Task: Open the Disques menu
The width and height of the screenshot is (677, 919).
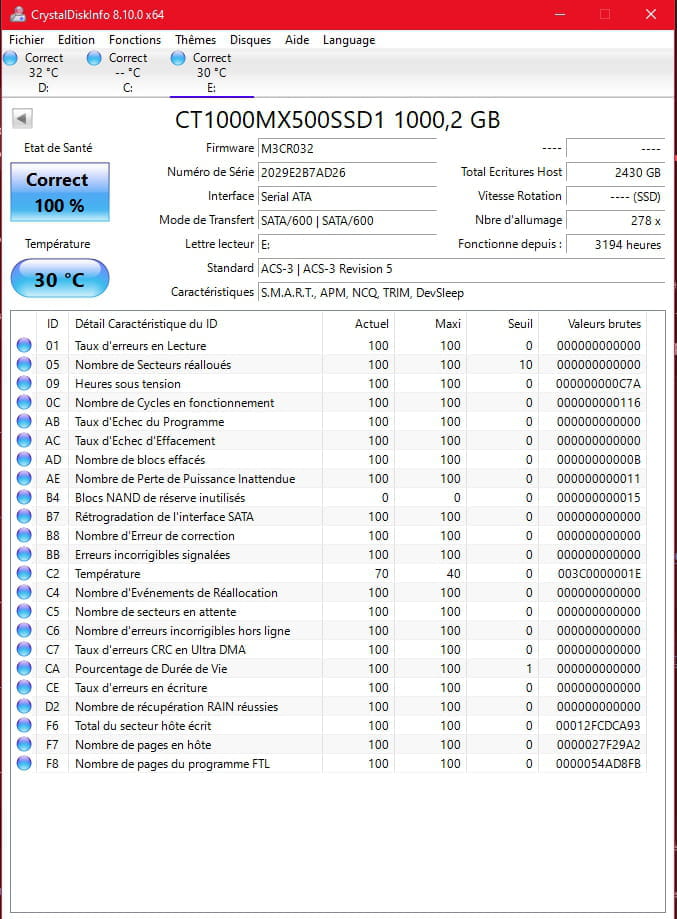Action: [x=250, y=40]
